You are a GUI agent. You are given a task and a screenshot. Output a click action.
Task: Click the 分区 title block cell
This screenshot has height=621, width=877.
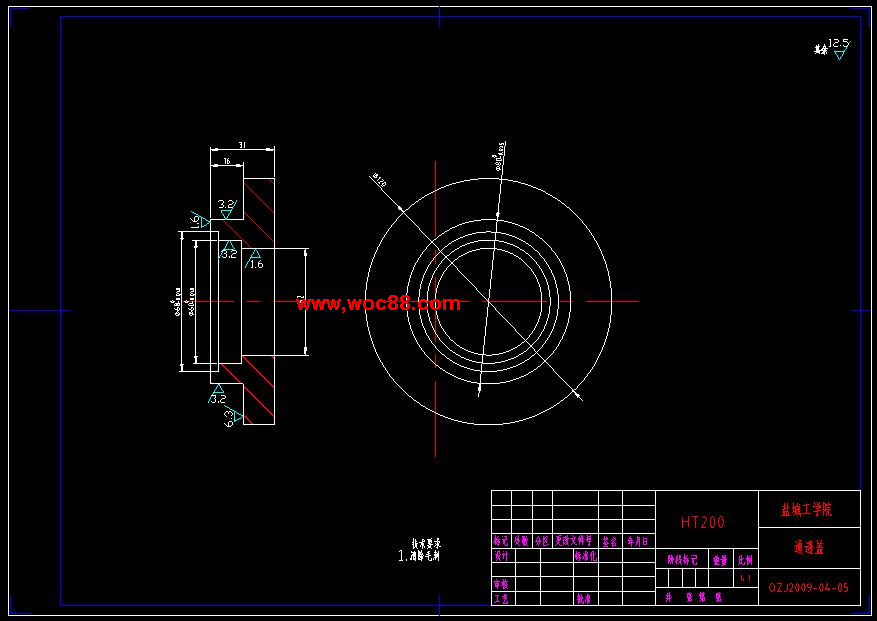tap(542, 541)
